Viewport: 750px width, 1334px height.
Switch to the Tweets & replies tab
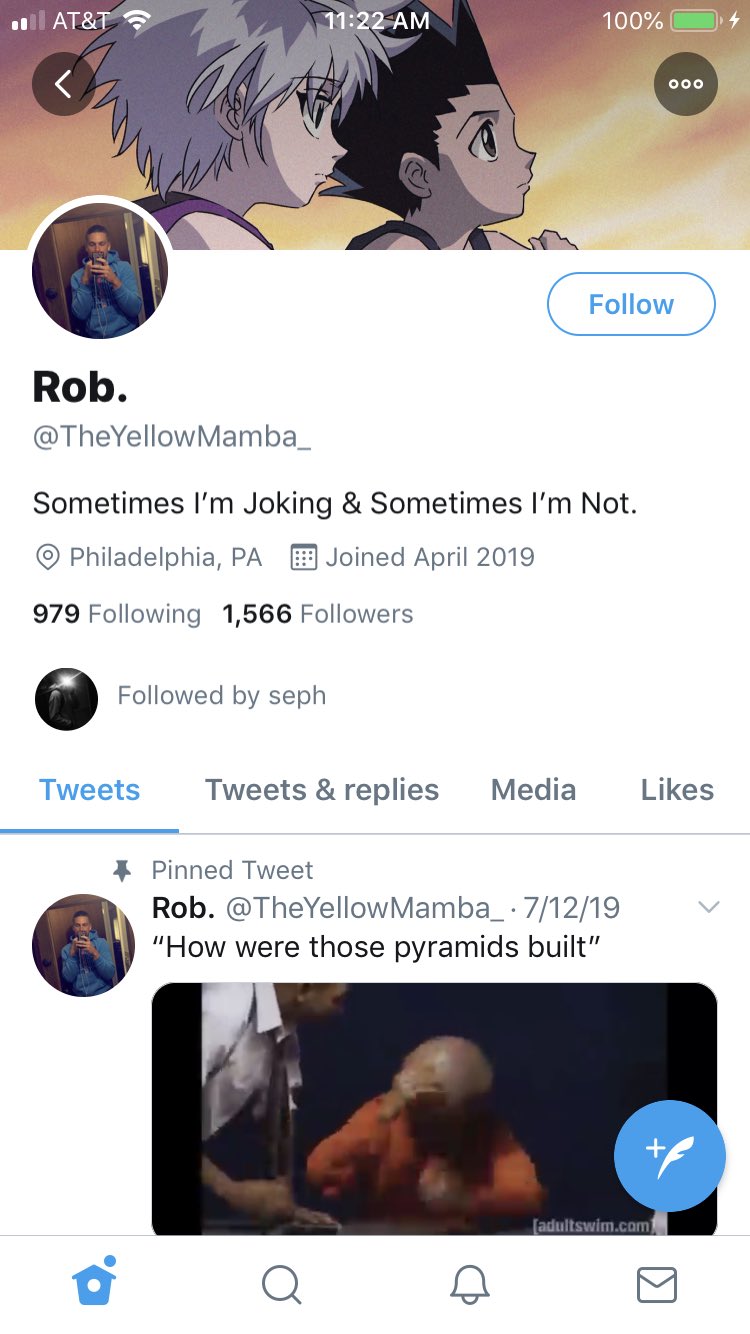(x=322, y=790)
